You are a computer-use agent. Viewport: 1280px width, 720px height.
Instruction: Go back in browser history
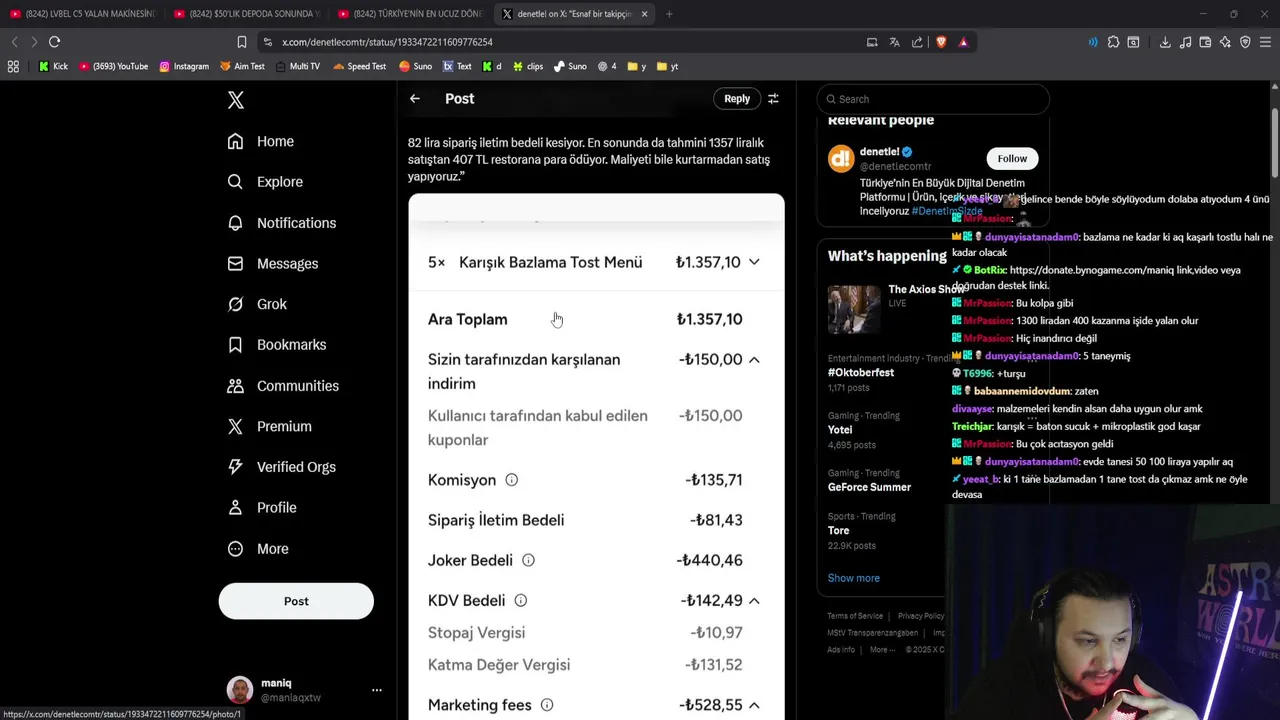(x=14, y=42)
